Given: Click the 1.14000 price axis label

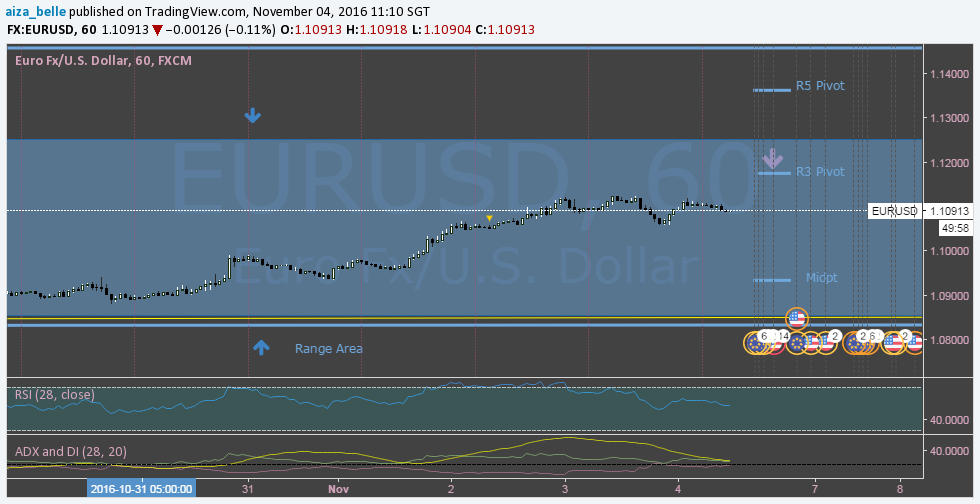Looking at the screenshot, I should point(949,74).
